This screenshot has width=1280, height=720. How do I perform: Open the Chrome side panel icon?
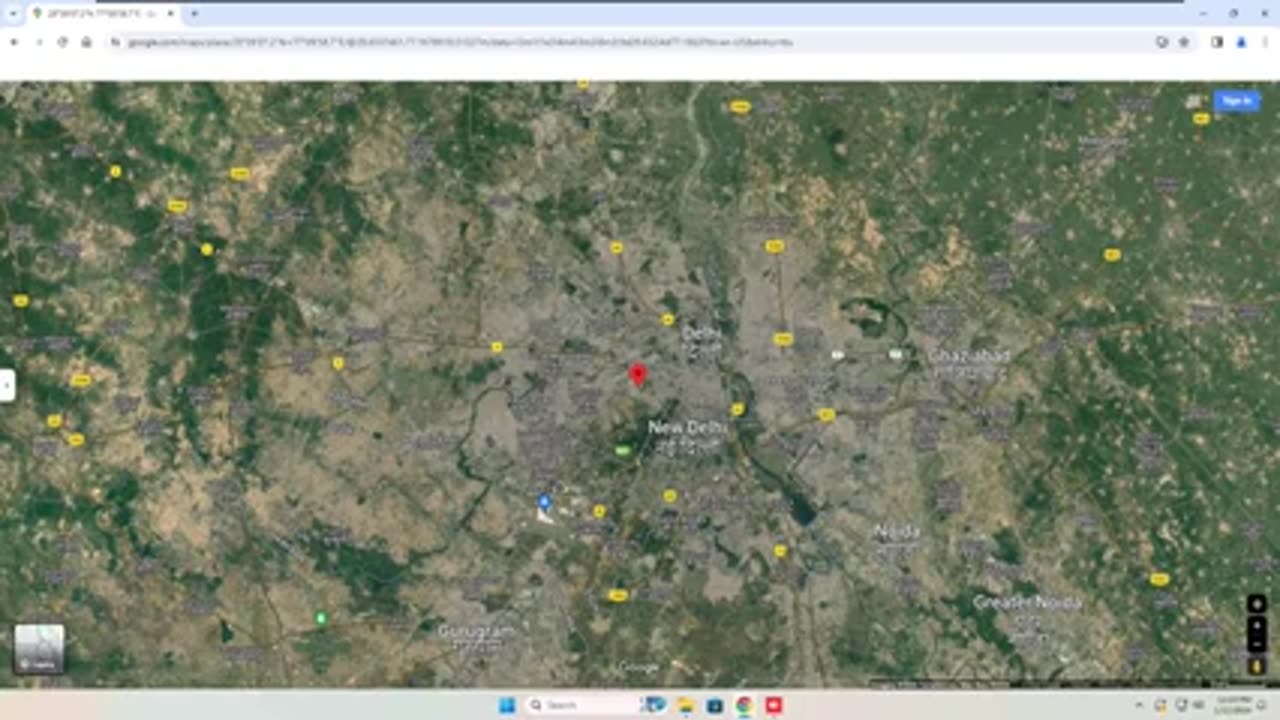pos(1217,42)
